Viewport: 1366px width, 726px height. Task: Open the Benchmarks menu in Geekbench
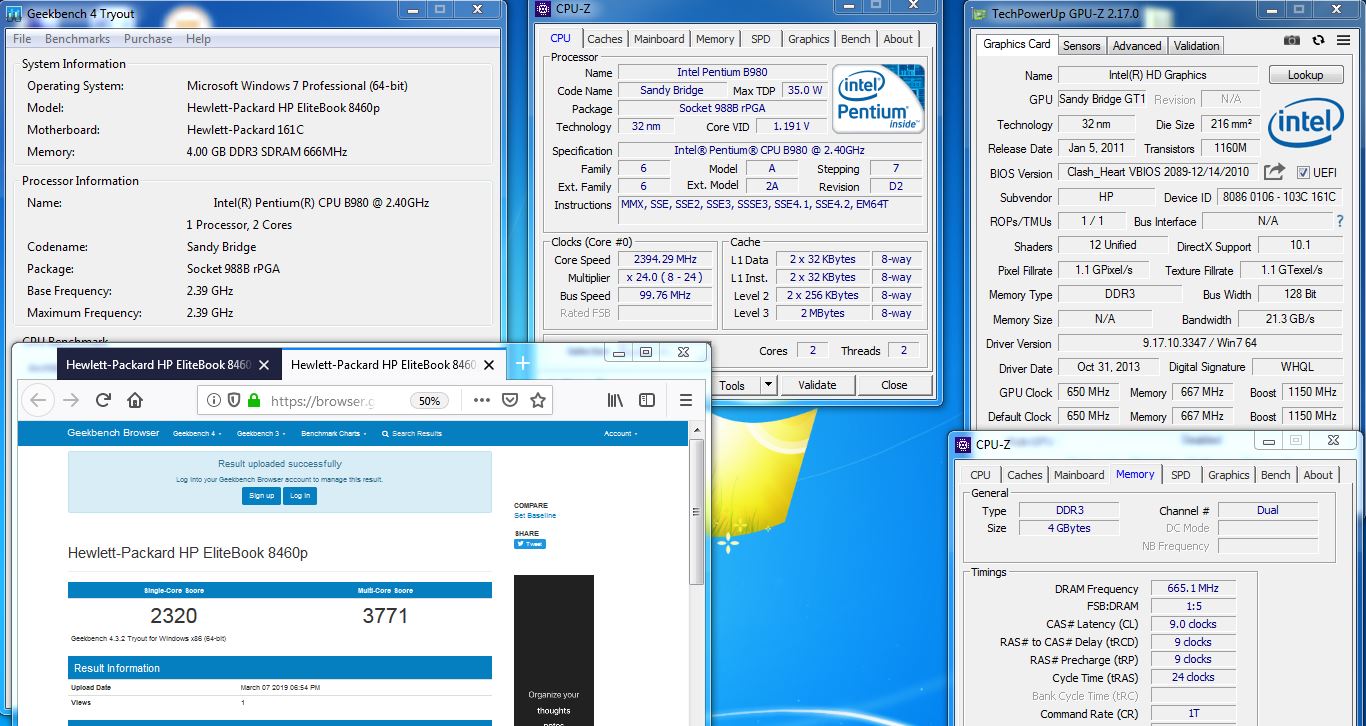77,39
